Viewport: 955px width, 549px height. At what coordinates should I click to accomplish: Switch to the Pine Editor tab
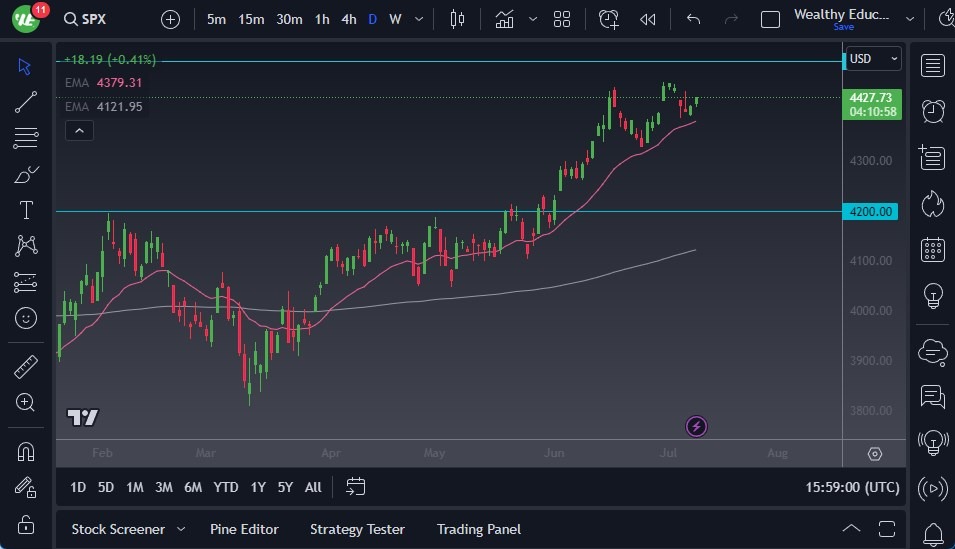click(x=244, y=529)
